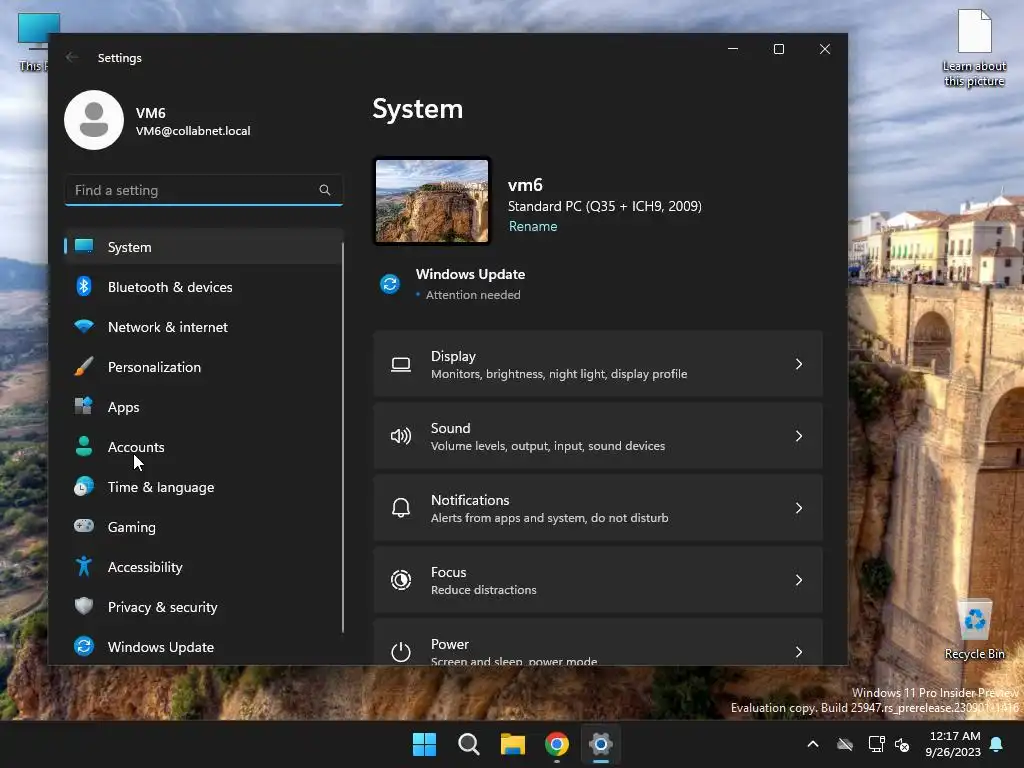Viewport: 1024px width, 768px height.
Task: Expand the Display settings chevron
Action: 799,364
